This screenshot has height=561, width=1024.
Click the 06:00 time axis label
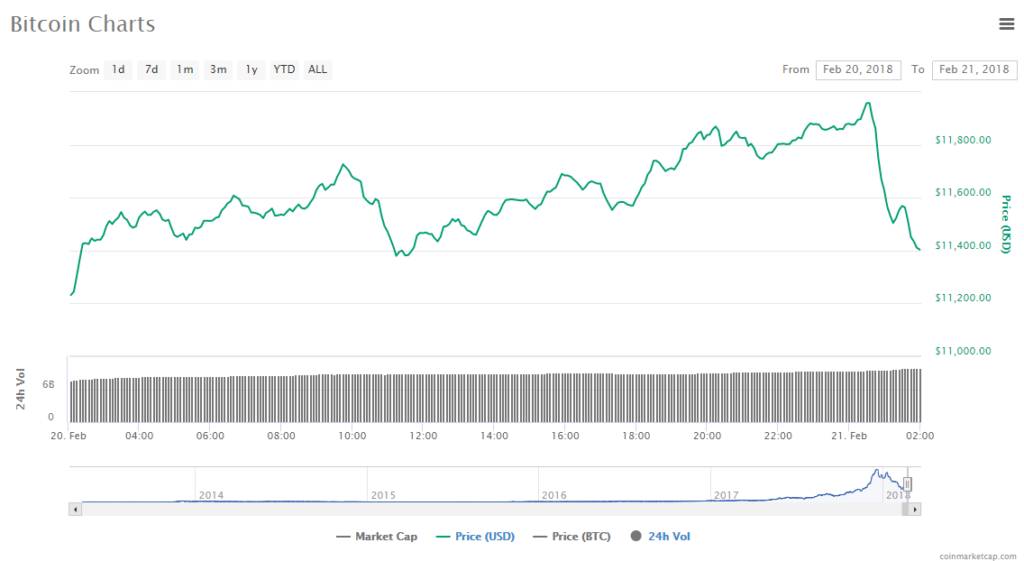pos(210,436)
